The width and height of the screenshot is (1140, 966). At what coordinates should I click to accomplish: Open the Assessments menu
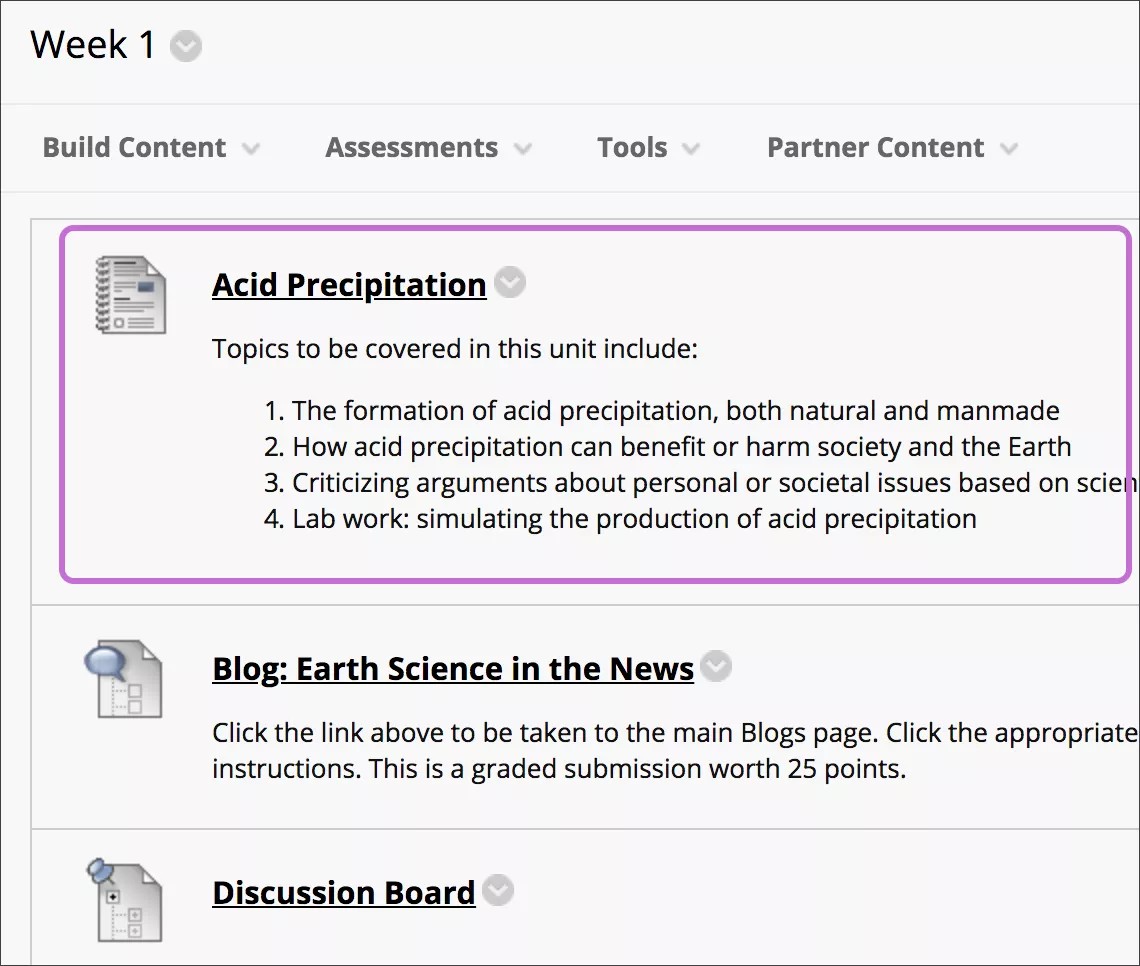[411, 147]
